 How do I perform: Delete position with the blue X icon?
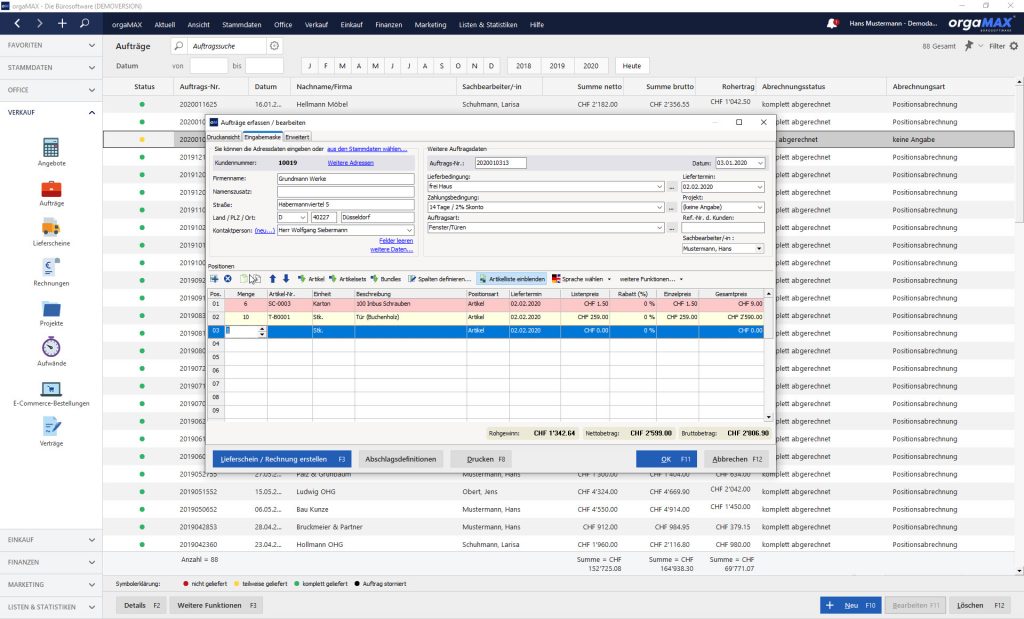coord(227,279)
